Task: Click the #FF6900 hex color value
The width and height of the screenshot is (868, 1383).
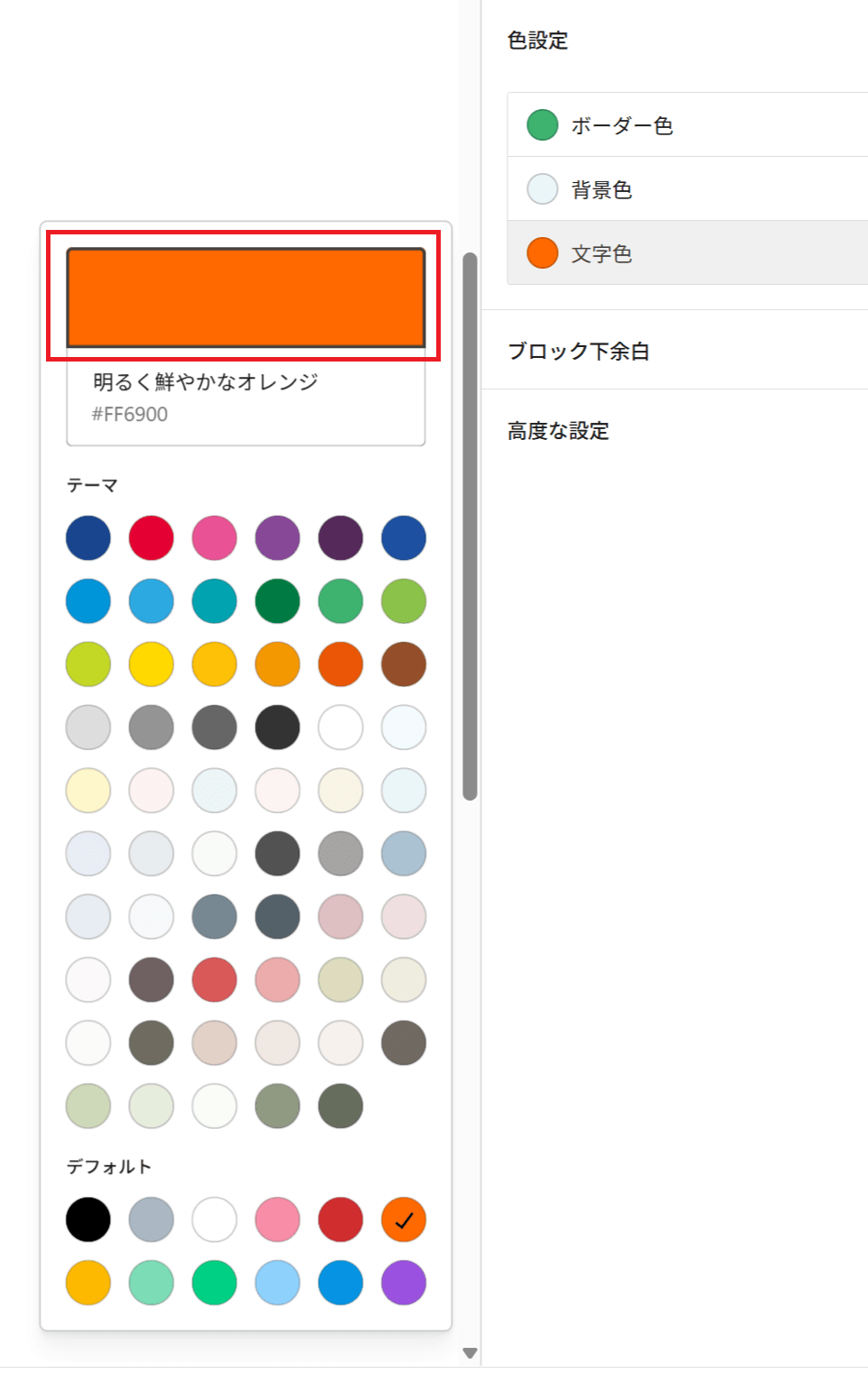Action: click(x=130, y=415)
